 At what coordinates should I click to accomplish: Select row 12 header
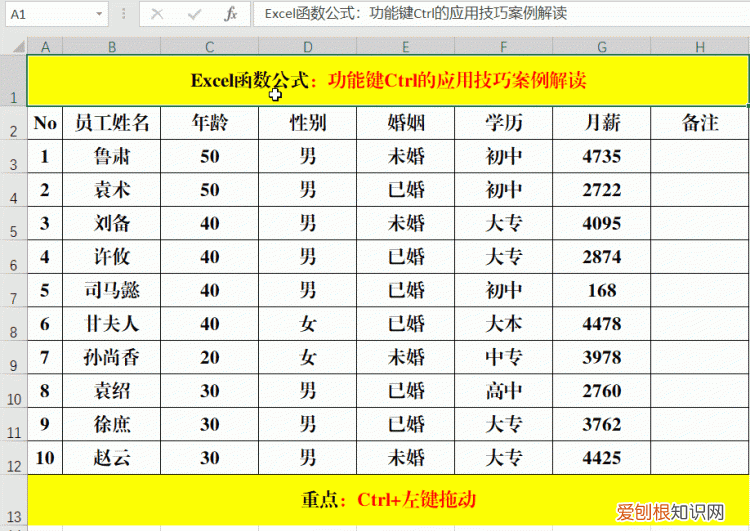click(x=13, y=458)
